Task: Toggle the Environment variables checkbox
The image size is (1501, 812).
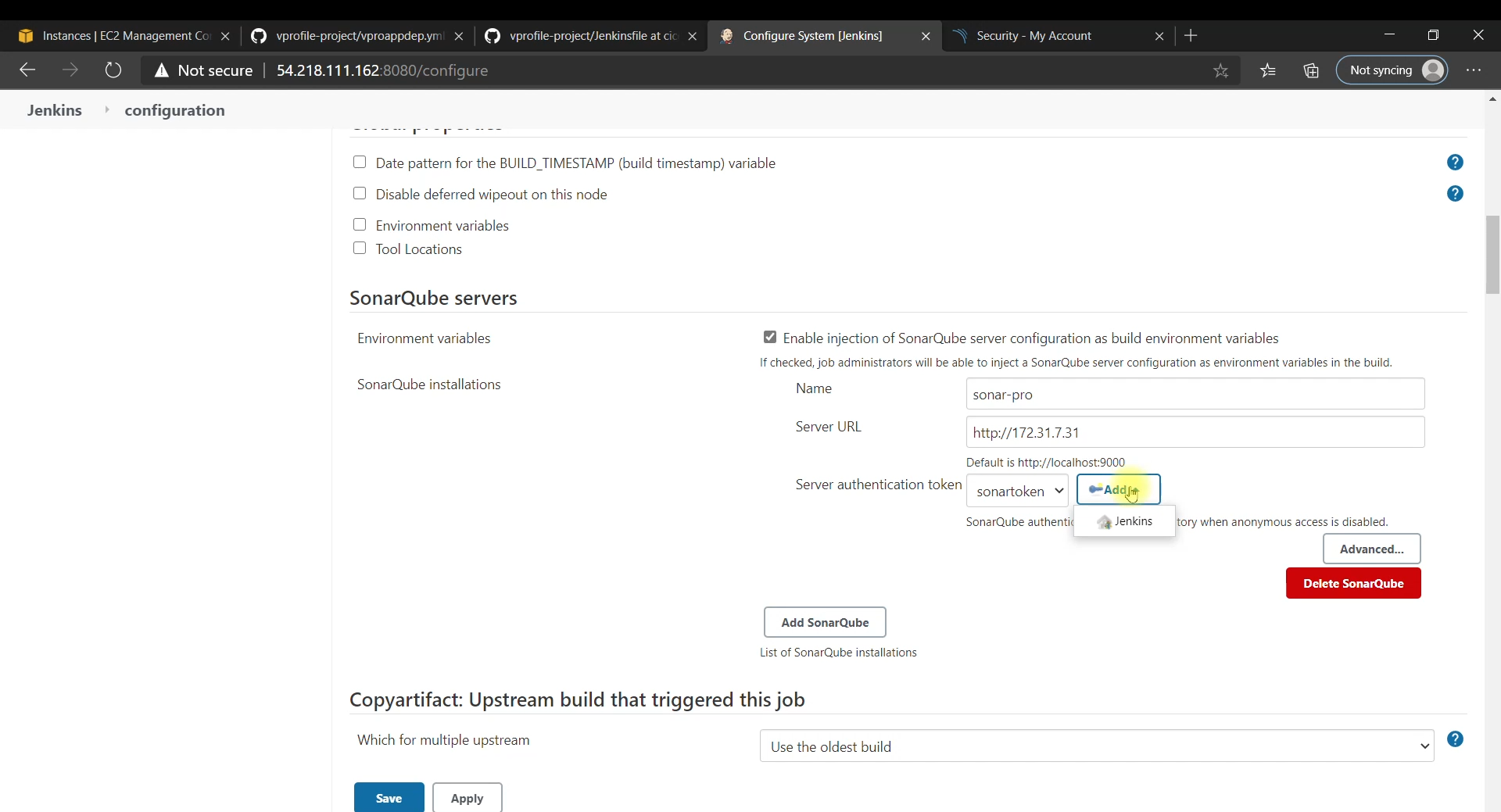Action: pyautogui.click(x=360, y=224)
